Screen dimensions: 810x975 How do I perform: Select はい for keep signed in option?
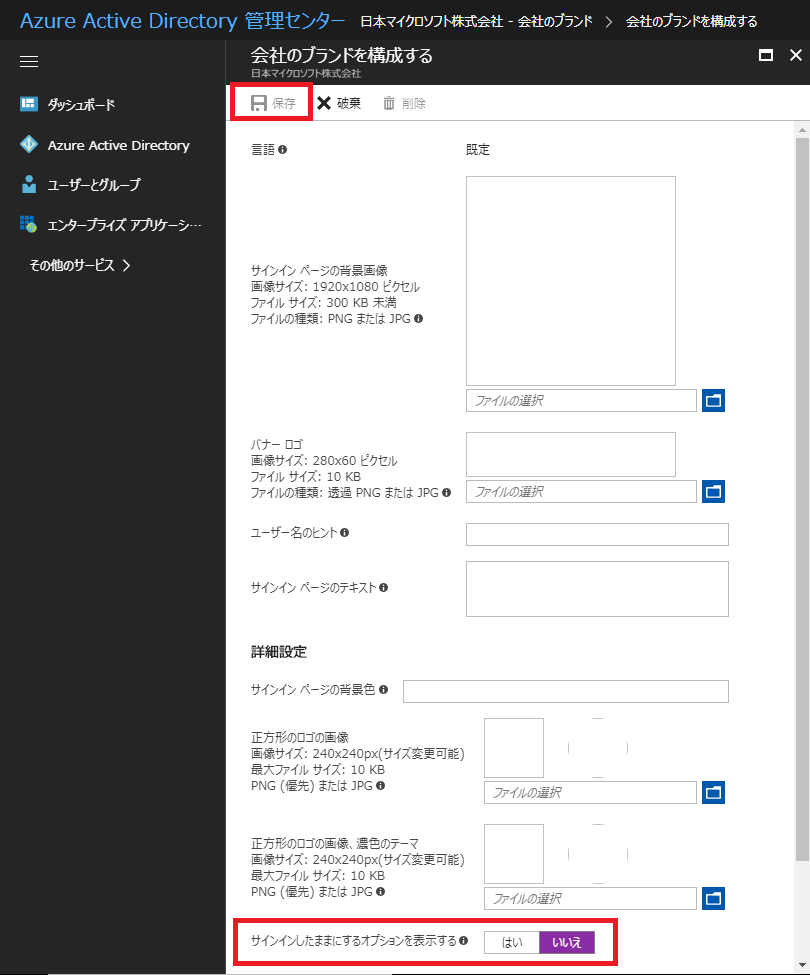point(512,942)
